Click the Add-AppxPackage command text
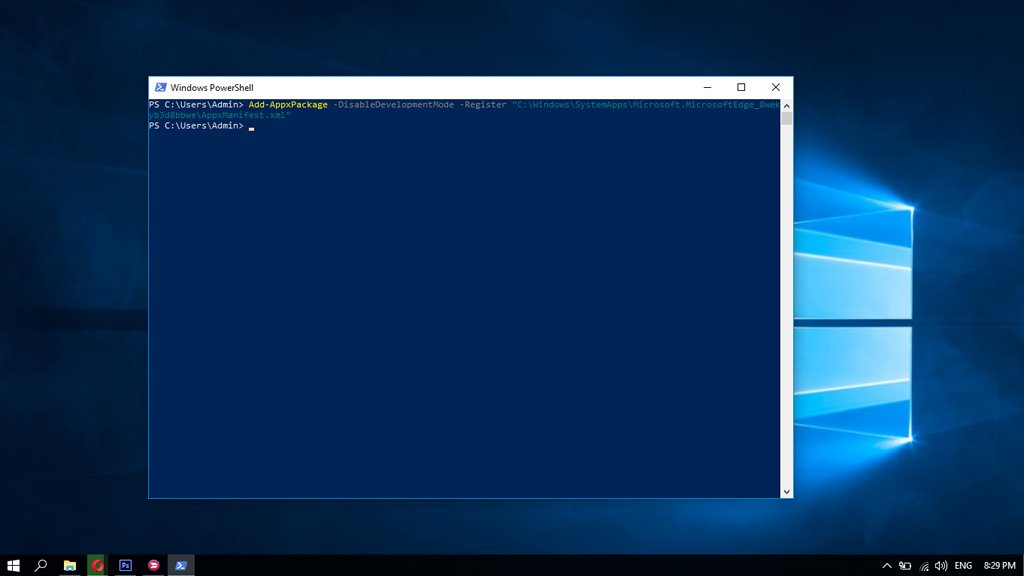This screenshot has height=576, width=1024. (x=288, y=104)
